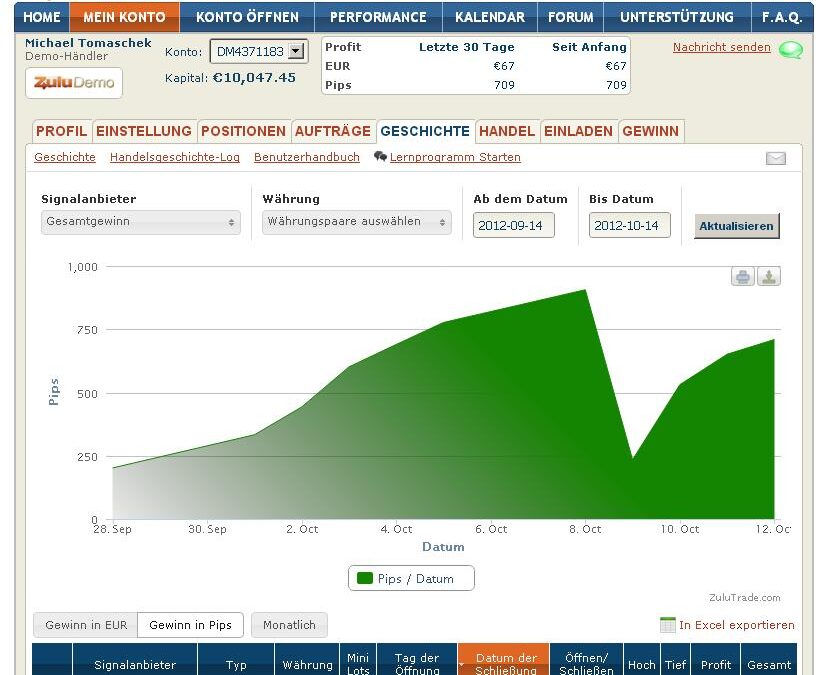
Task: Open the Nachricht senden link
Action: pos(721,47)
